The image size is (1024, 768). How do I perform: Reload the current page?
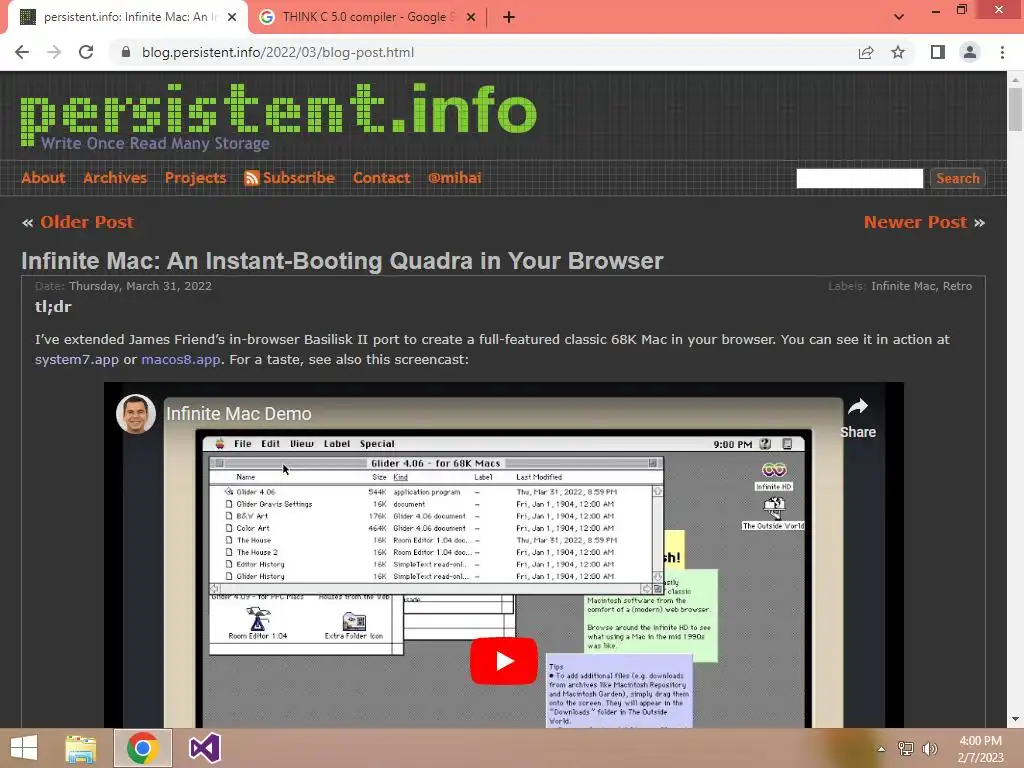[86, 52]
